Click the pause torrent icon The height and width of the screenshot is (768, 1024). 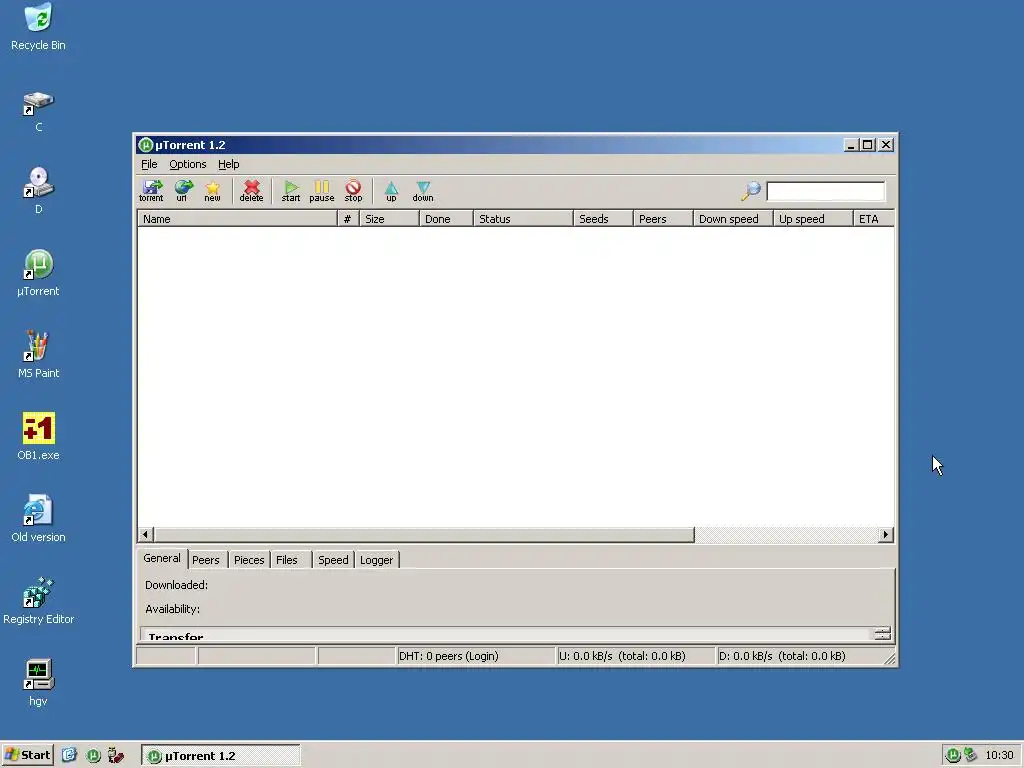click(x=321, y=191)
